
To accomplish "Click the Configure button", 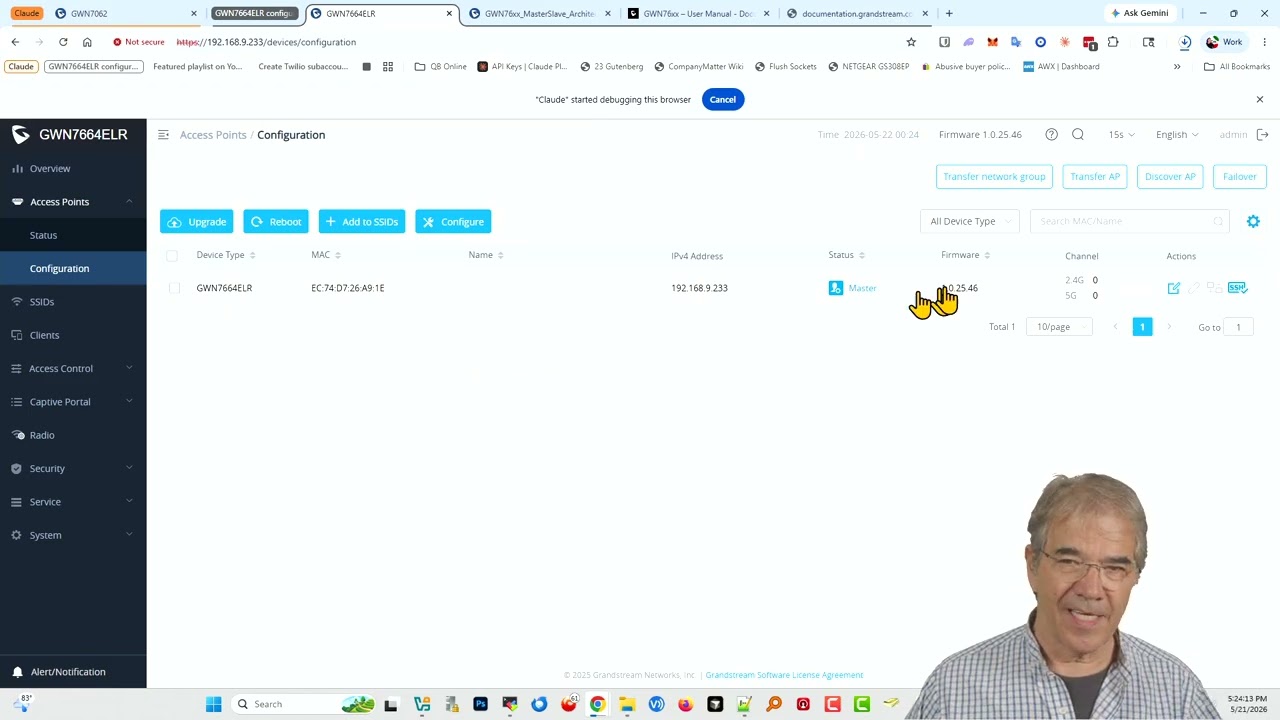I will click(x=453, y=222).
